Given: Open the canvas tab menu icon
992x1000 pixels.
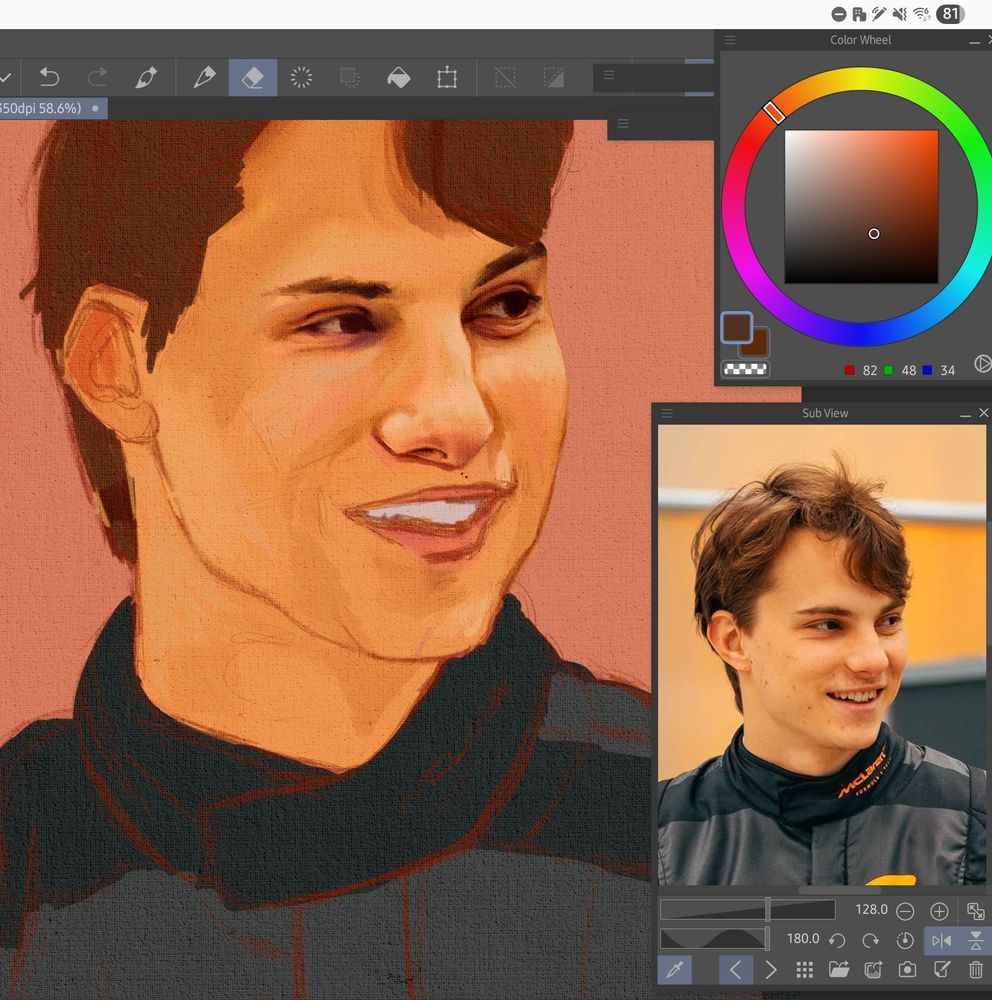Looking at the screenshot, I should (x=623, y=123).
